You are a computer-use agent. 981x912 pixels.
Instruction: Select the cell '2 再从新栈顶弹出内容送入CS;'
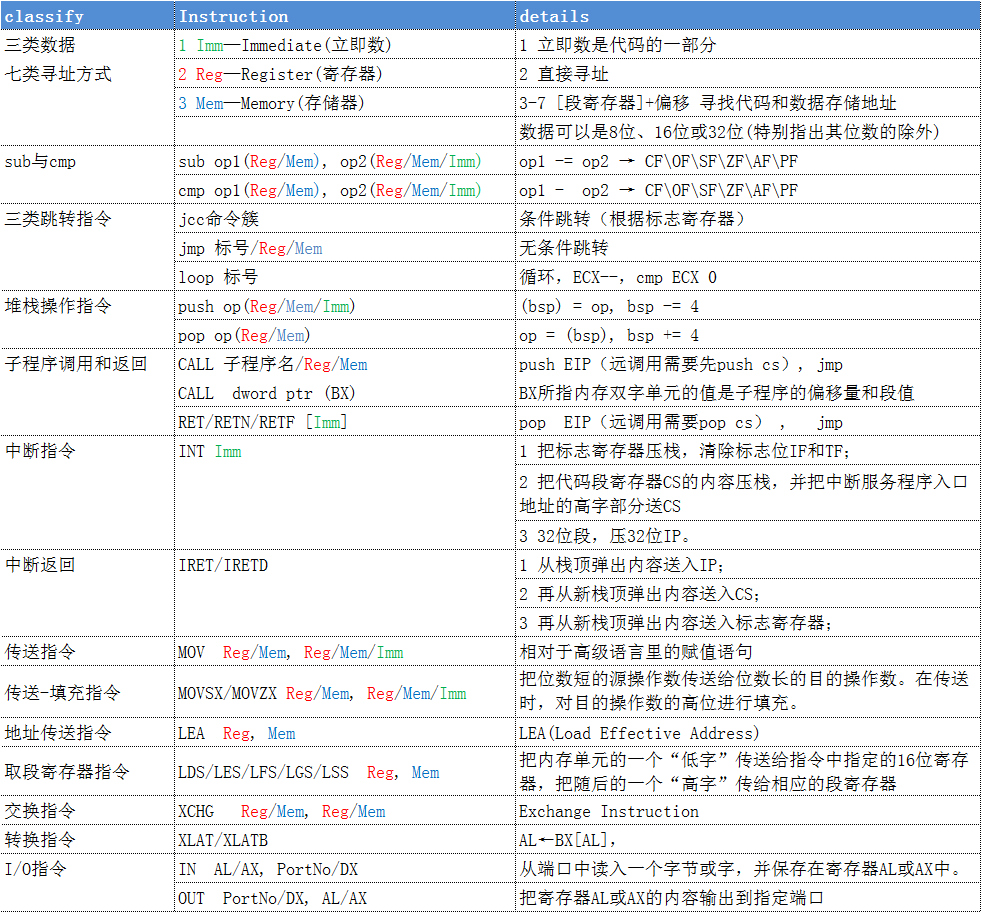748,593
